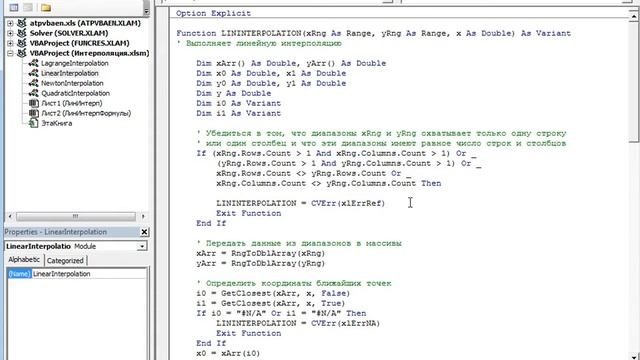Click 'Dim y As Double' line

pyautogui.click(x=233, y=93)
